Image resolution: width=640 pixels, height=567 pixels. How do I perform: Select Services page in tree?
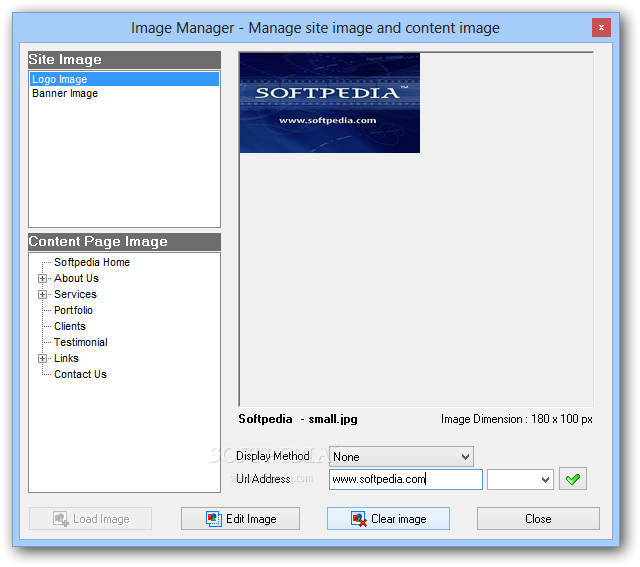(75, 294)
